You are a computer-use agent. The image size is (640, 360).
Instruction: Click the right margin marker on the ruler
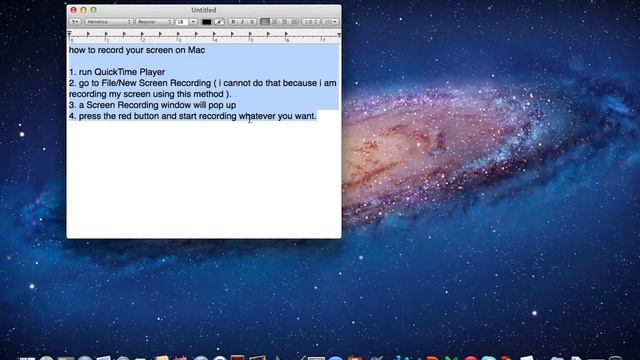339,35
